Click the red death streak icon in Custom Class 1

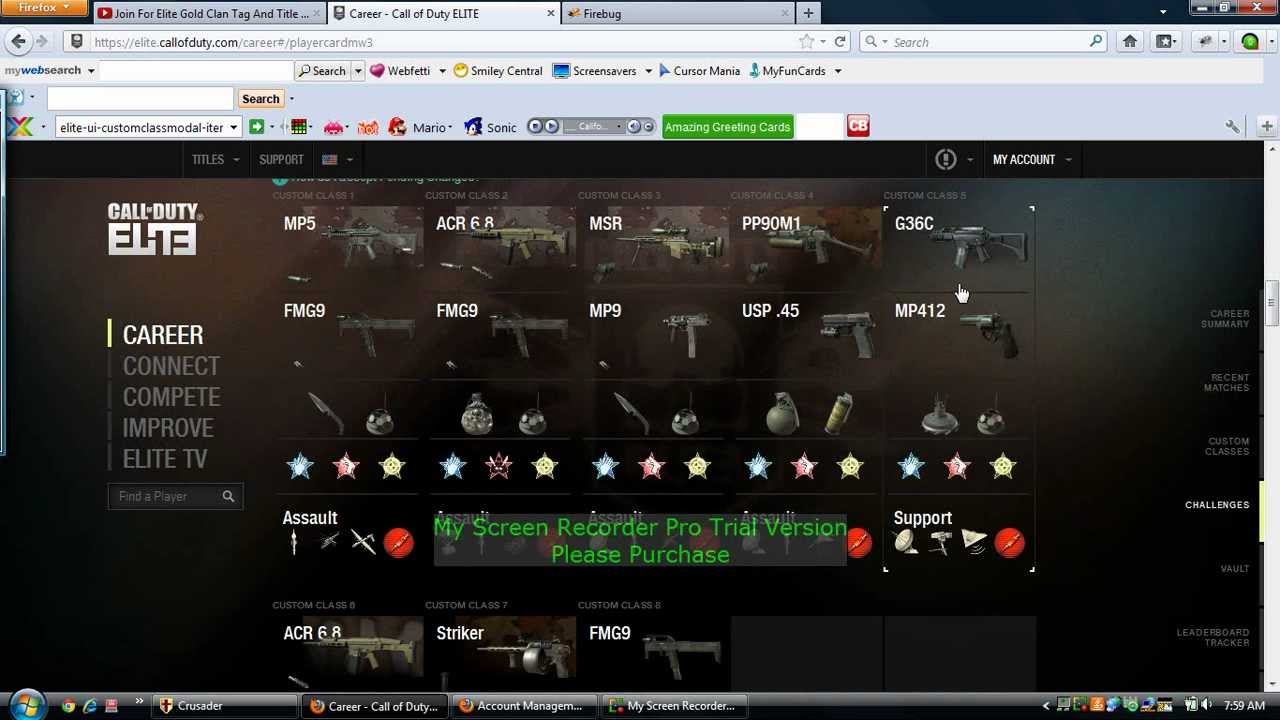click(x=398, y=543)
